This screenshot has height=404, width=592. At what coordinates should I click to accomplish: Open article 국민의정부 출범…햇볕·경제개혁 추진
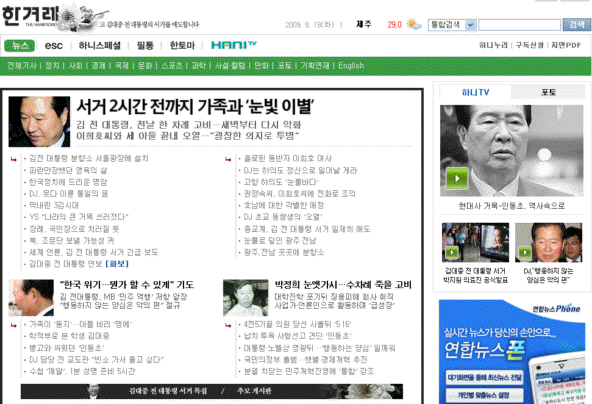305,360
